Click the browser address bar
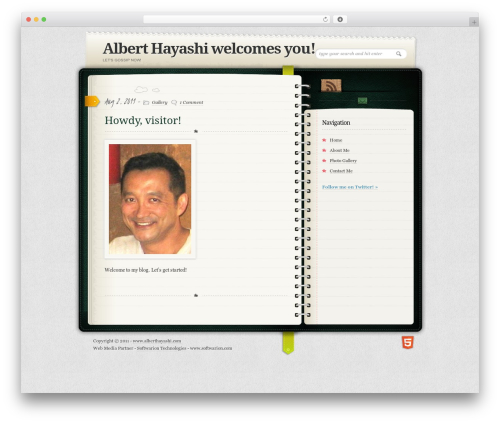The image size is (500, 423). click(236, 20)
